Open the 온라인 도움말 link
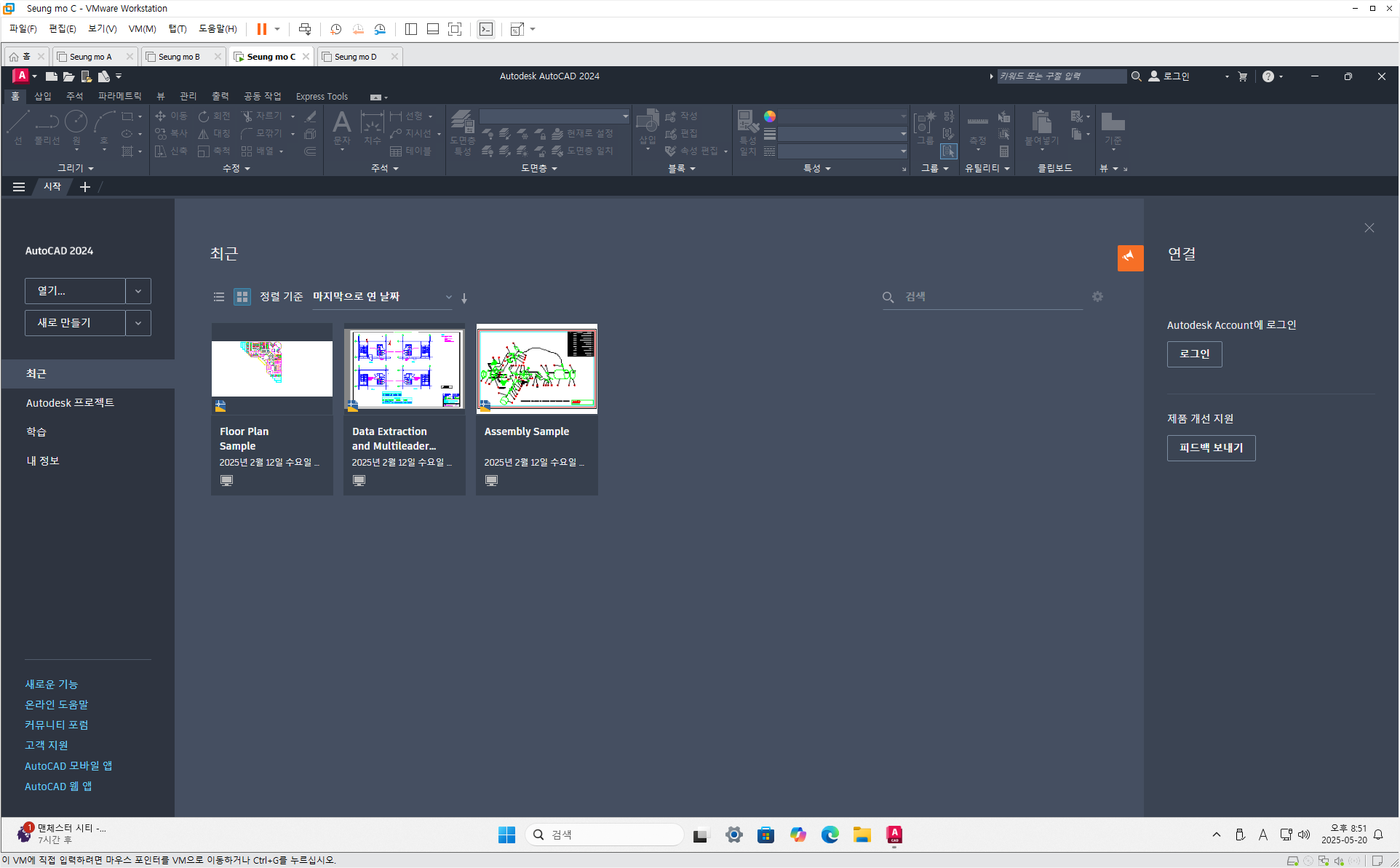This screenshot has height=868, width=1400. (x=56, y=704)
